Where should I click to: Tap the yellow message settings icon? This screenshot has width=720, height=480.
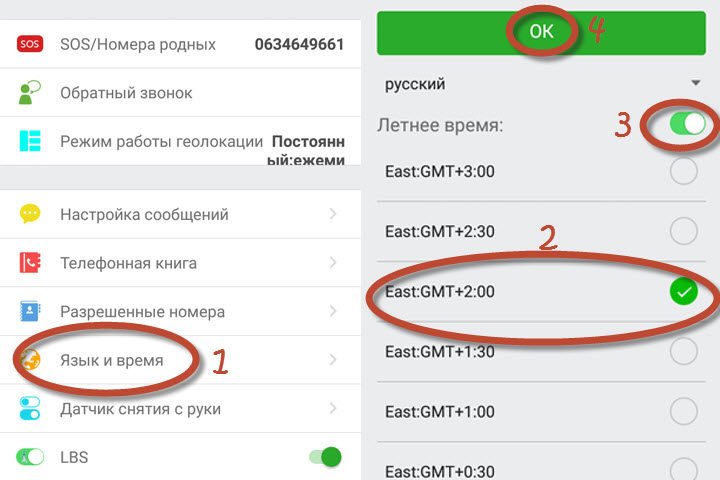pyautogui.click(x=30, y=214)
